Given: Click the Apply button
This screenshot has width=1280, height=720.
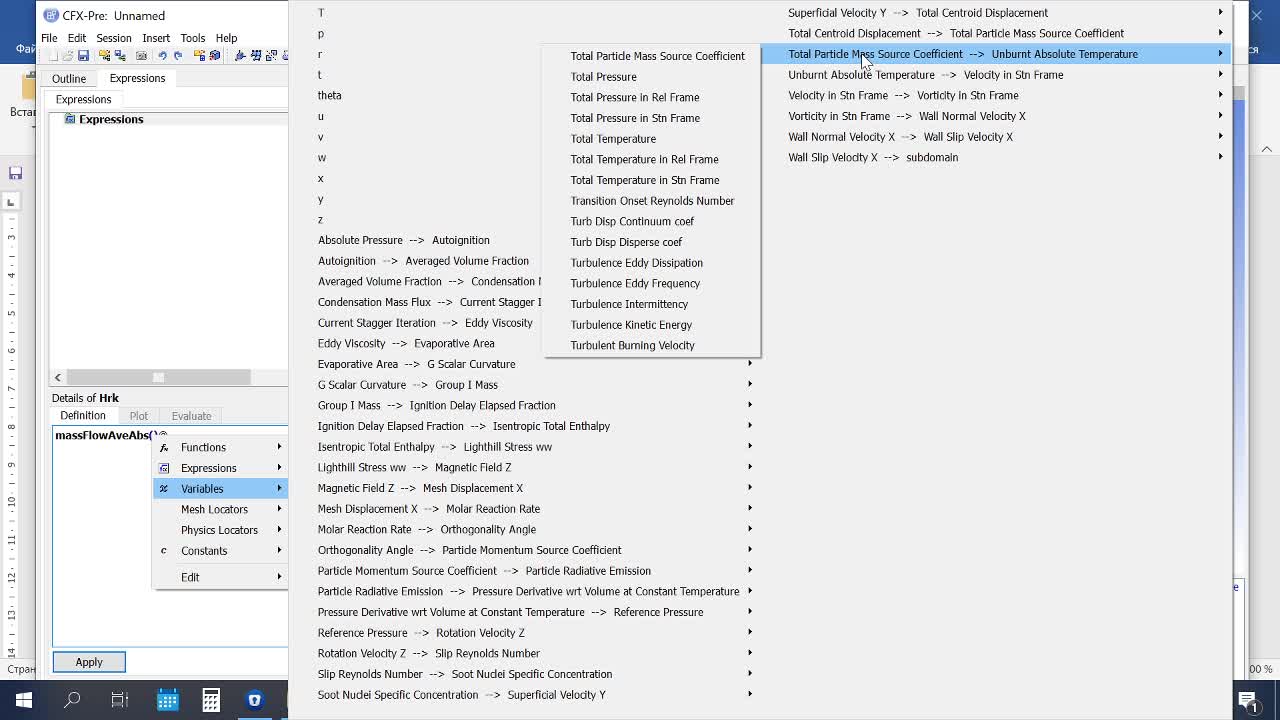Looking at the screenshot, I should [89, 662].
